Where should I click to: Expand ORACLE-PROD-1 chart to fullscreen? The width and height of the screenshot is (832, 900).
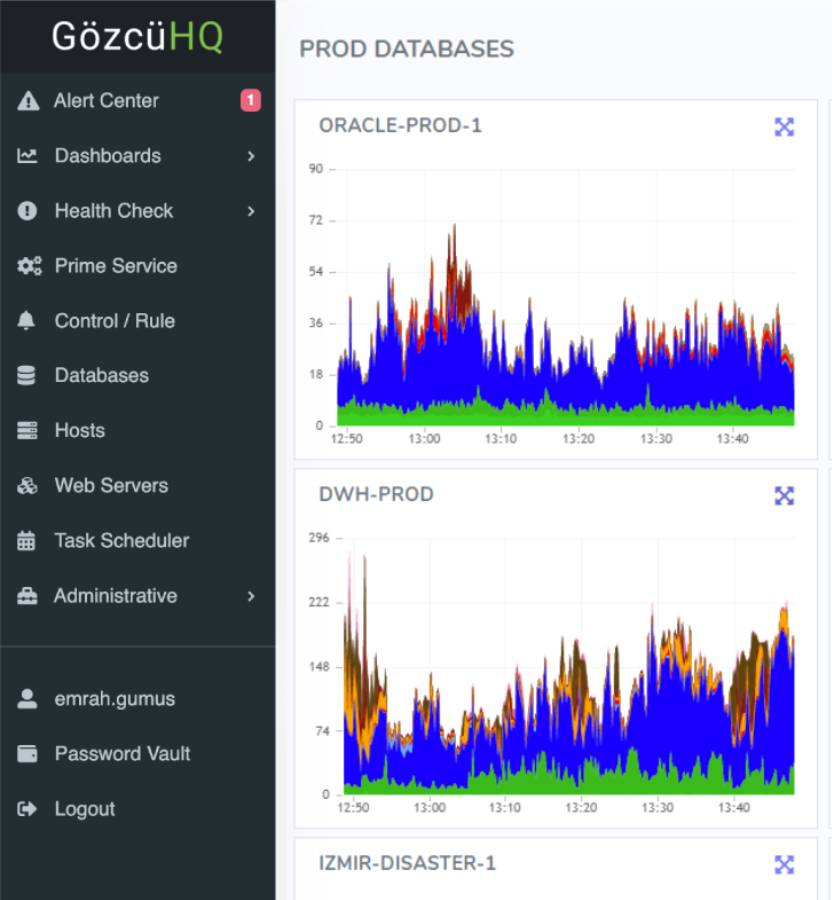(784, 127)
